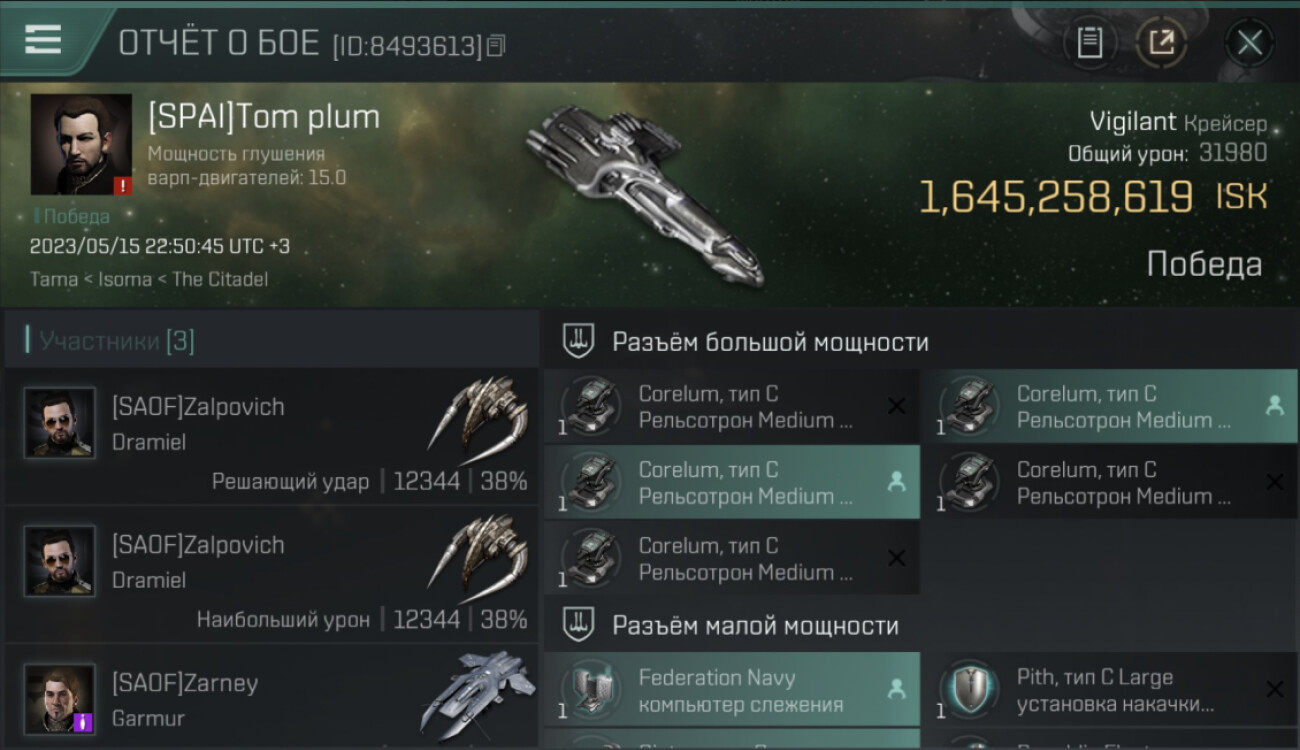Close the battle report window
The image size is (1300, 750).
click(x=1249, y=43)
